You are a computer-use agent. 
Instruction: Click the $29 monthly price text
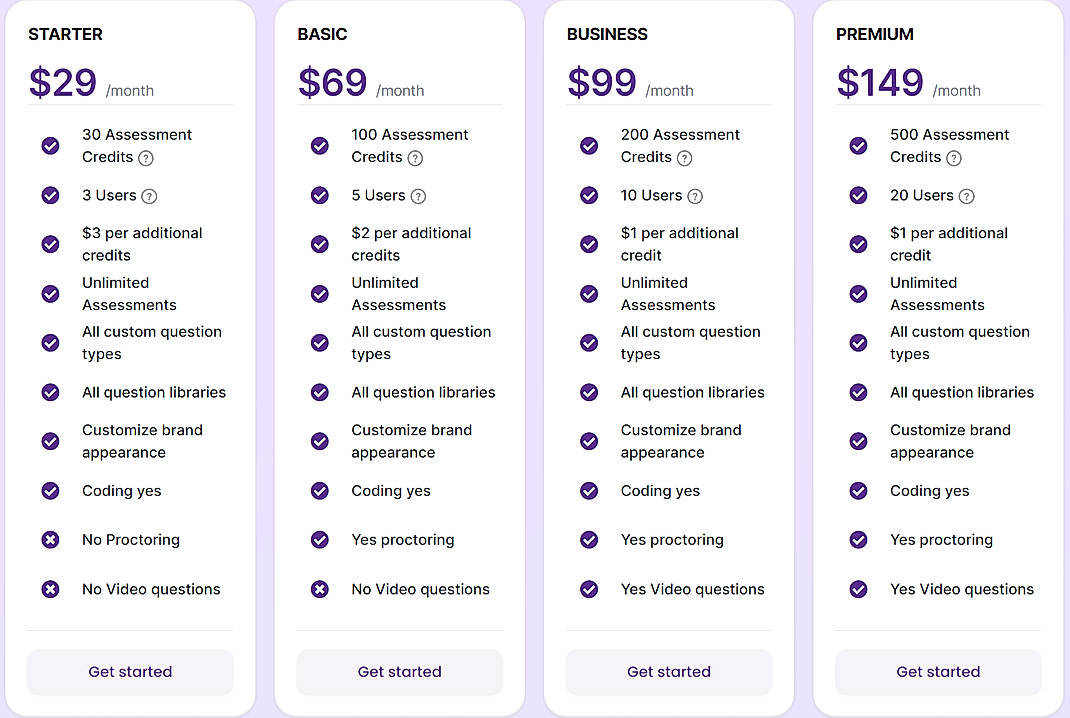[x=62, y=83]
